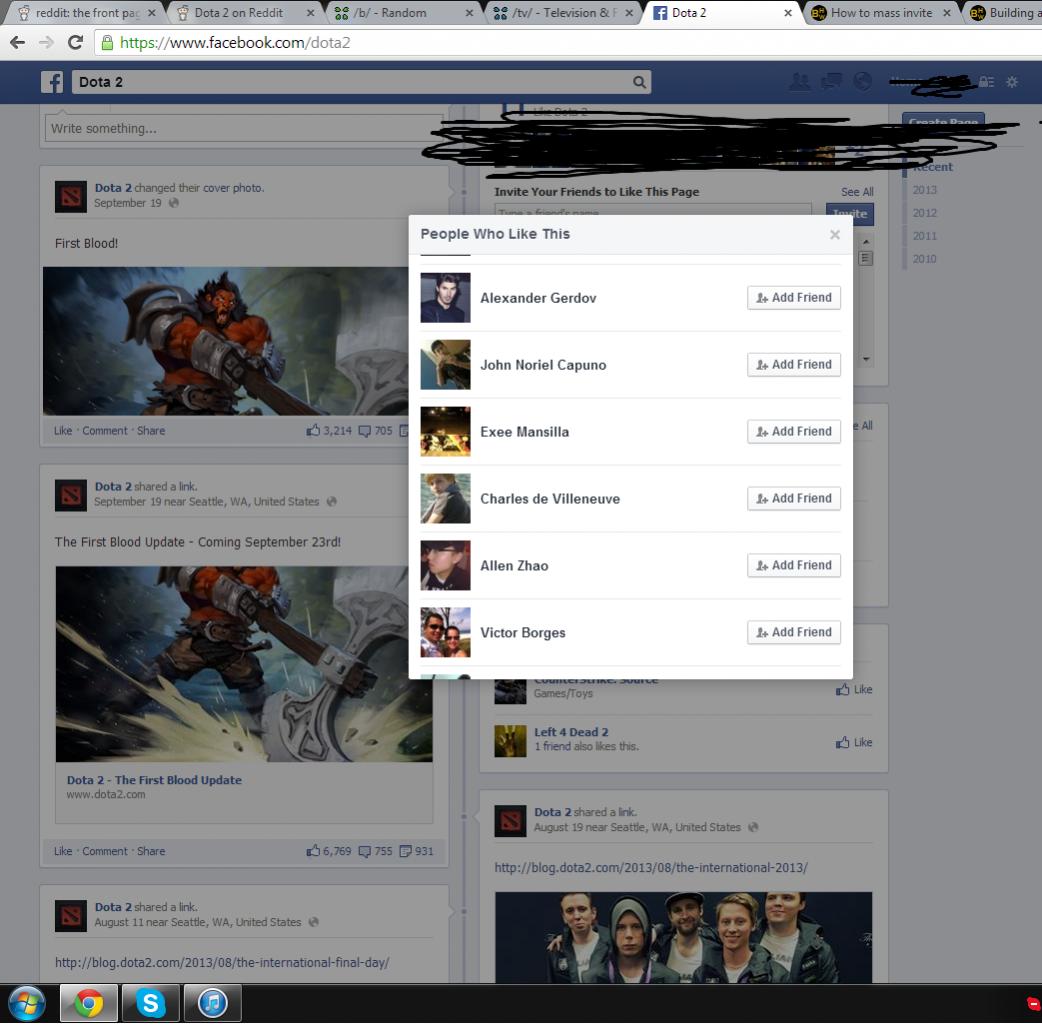
Task: Open Allen Zhao profile photo
Action: point(445,566)
